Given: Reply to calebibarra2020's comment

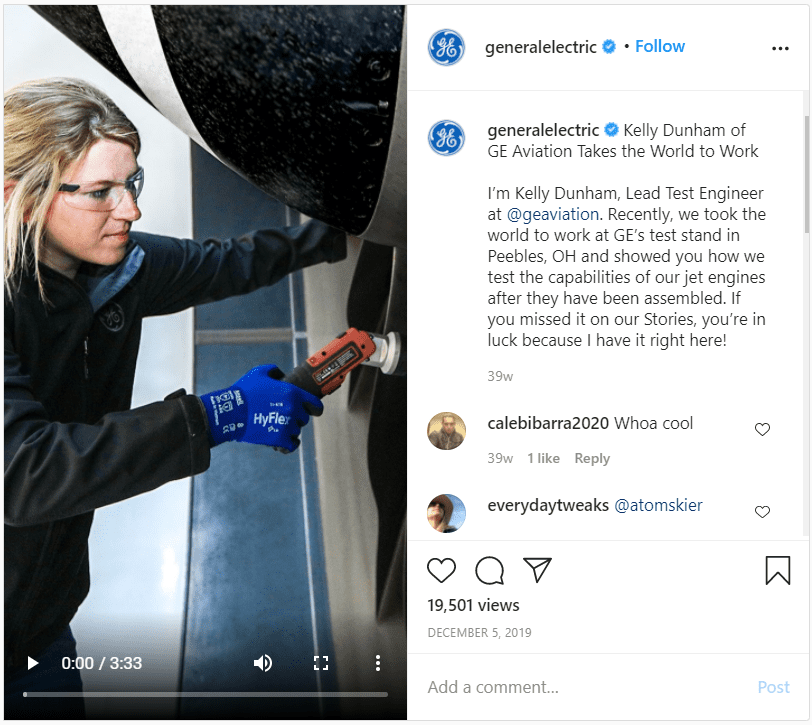Looking at the screenshot, I should pos(592,458).
